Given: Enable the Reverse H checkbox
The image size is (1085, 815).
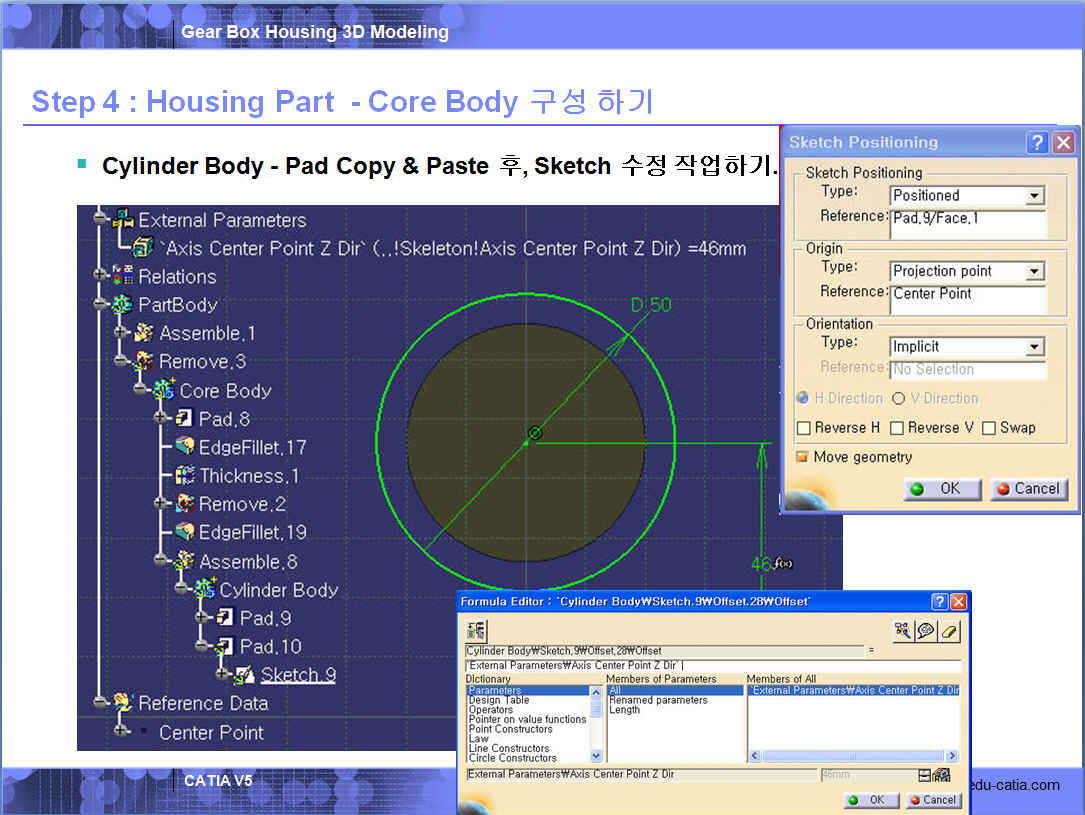Looking at the screenshot, I should (803, 428).
